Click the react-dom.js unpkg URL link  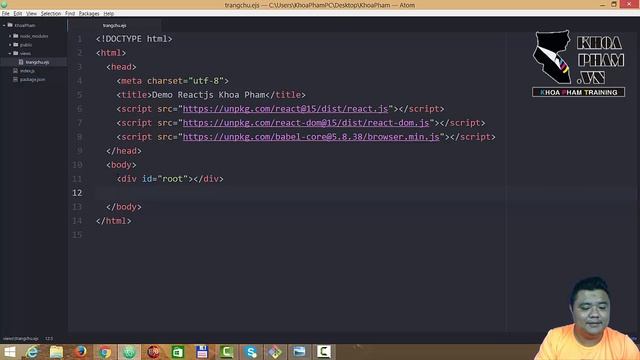[x=306, y=123]
